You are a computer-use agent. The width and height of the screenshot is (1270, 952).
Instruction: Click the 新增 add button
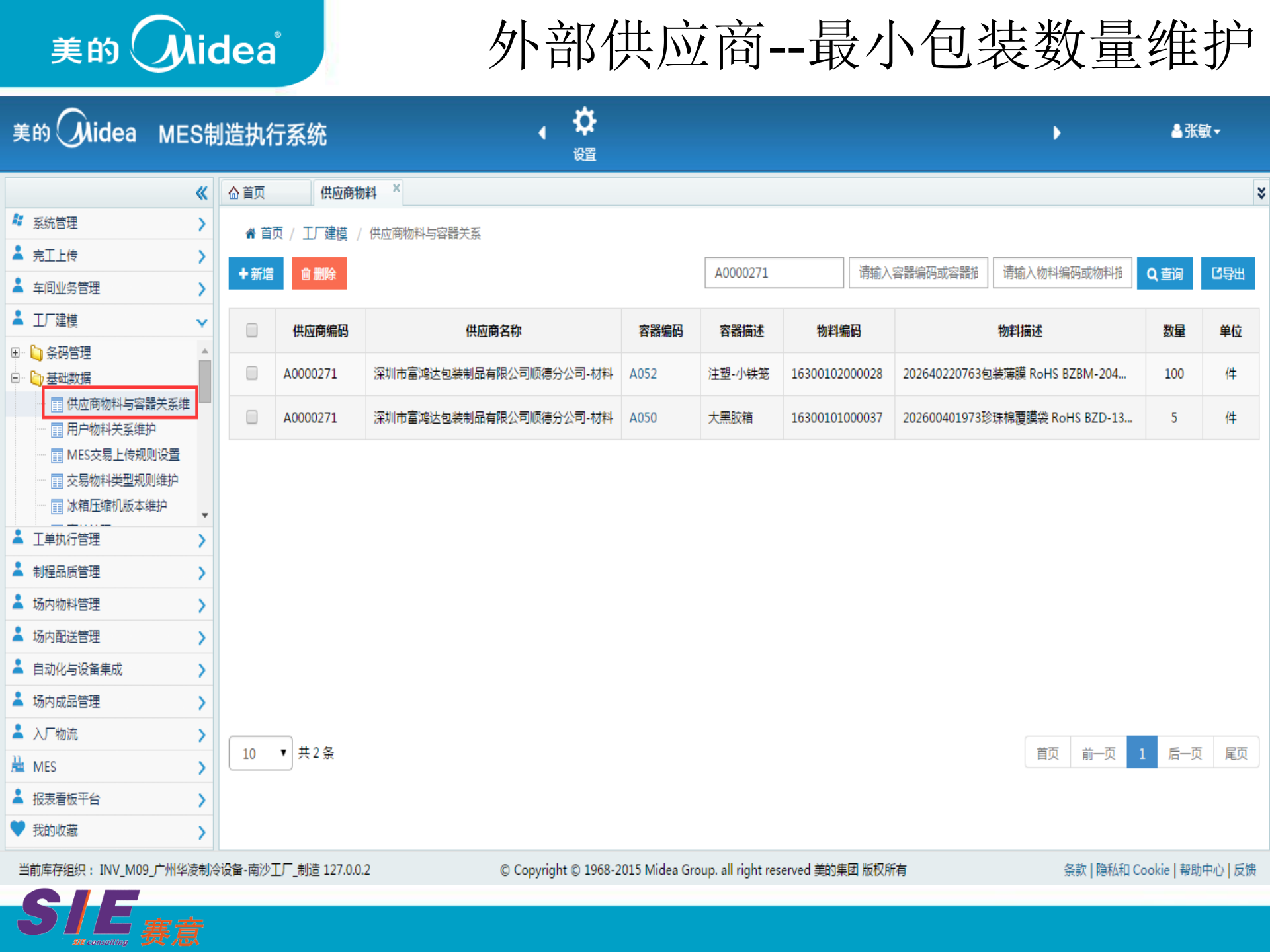(x=255, y=273)
